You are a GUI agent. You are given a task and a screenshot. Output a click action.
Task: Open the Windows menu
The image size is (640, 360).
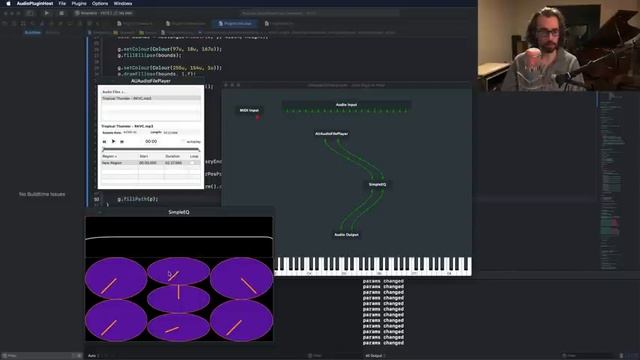click(122, 3)
